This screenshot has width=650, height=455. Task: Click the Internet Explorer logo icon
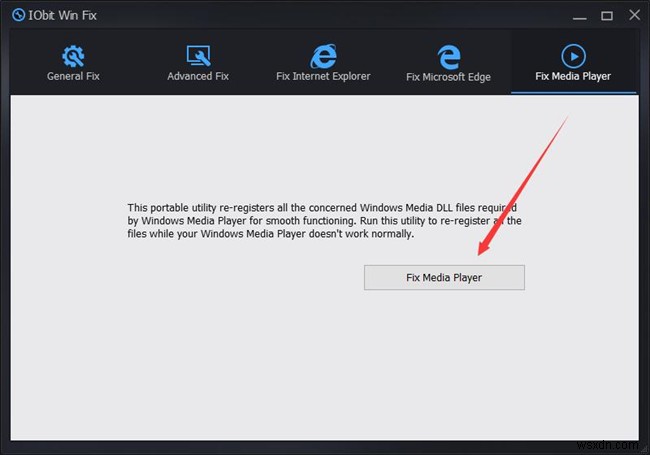323,56
